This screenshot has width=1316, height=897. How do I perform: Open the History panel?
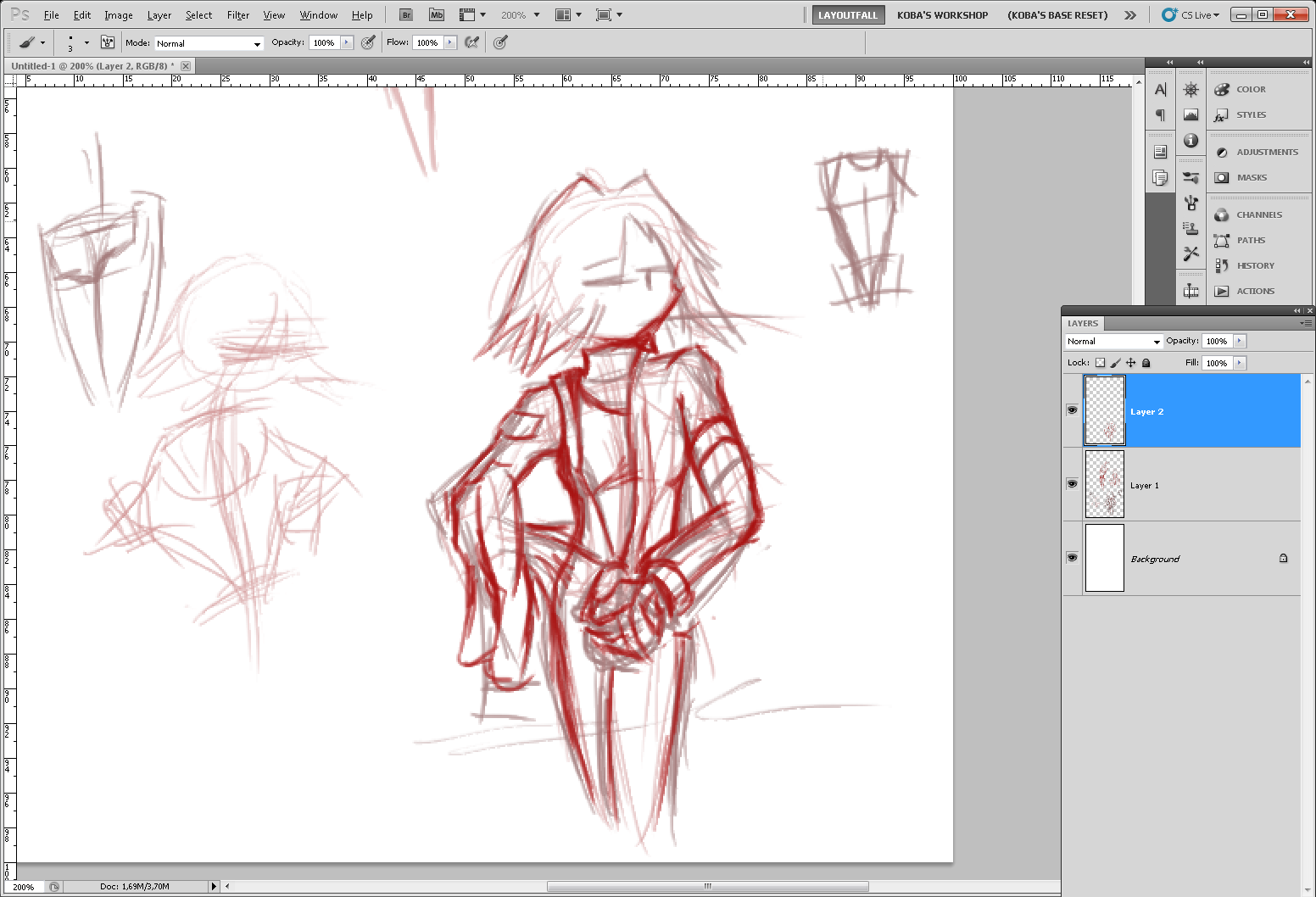coord(1254,265)
